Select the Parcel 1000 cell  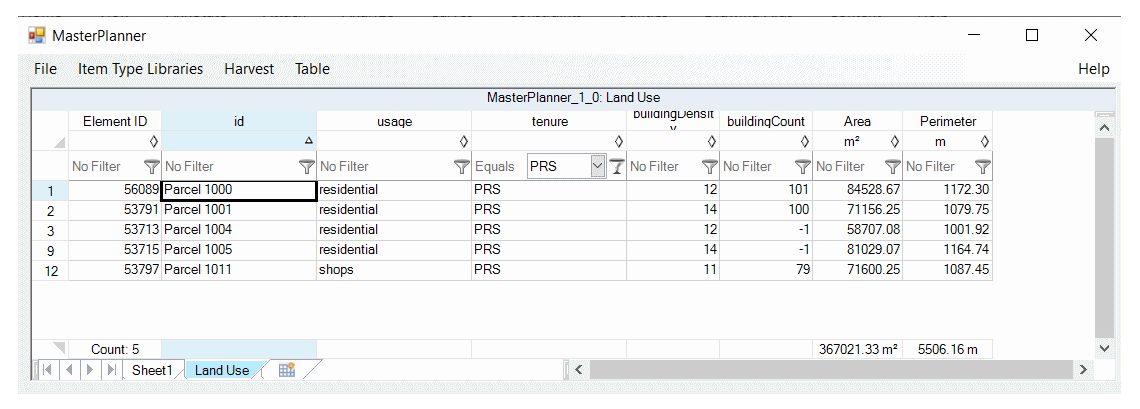(x=239, y=190)
